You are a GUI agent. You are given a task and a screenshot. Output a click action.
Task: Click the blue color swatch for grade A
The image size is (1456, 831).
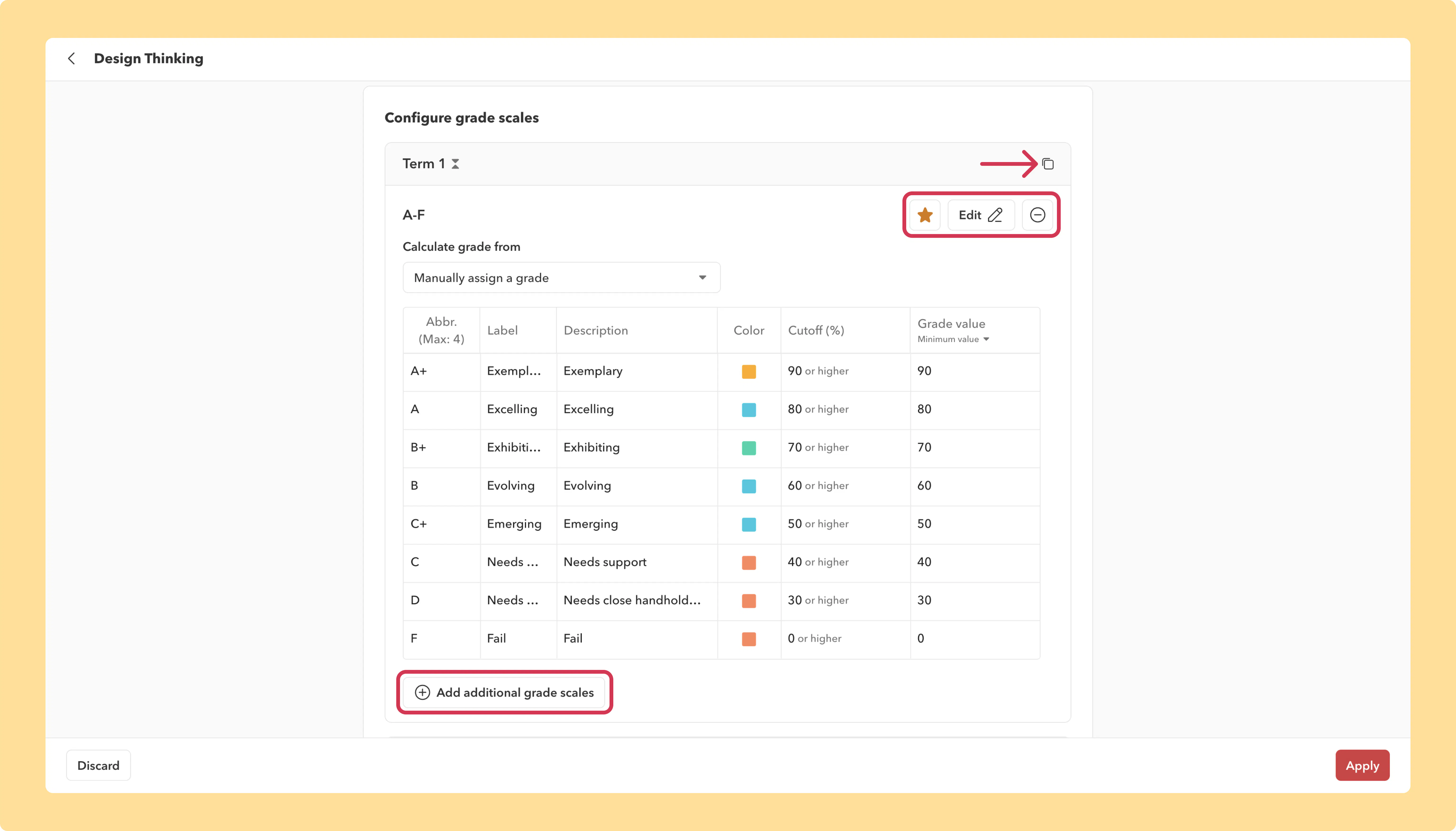[749, 410]
